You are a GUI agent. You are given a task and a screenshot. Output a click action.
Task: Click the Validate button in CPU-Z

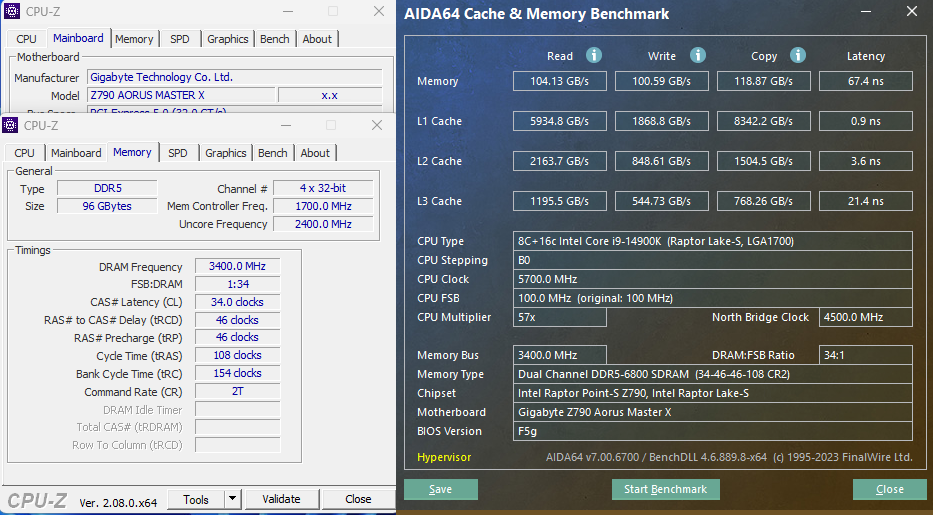click(x=281, y=499)
